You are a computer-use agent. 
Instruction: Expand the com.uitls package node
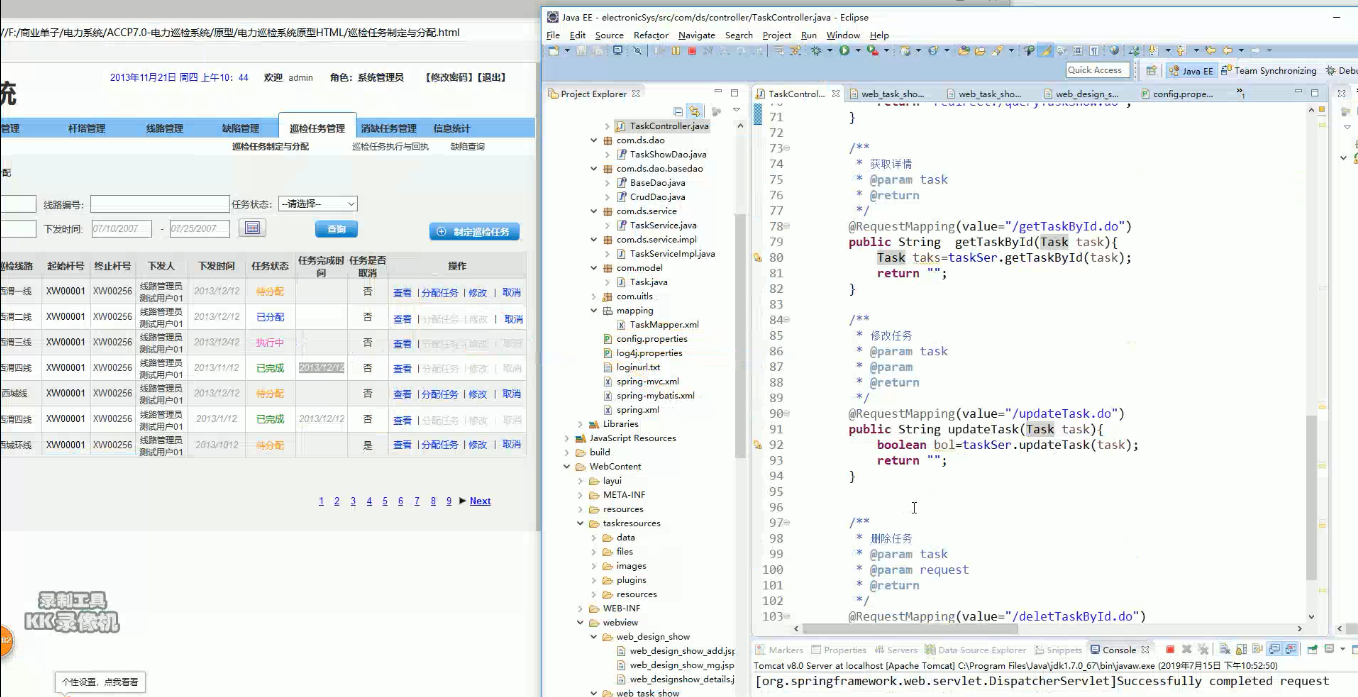pos(594,297)
